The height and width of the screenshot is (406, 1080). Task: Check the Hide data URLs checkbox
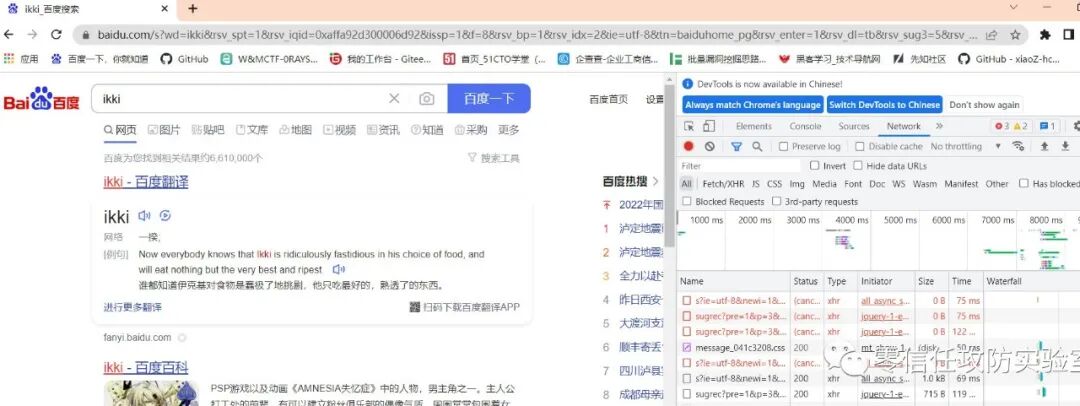[x=858, y=165]
